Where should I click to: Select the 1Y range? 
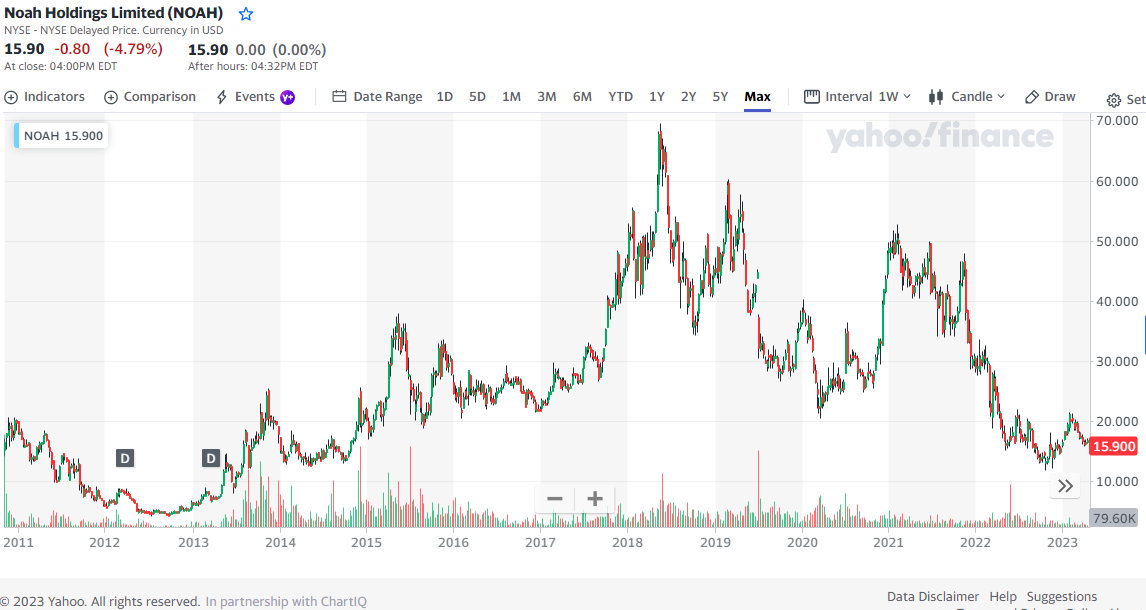click(657, 96)
